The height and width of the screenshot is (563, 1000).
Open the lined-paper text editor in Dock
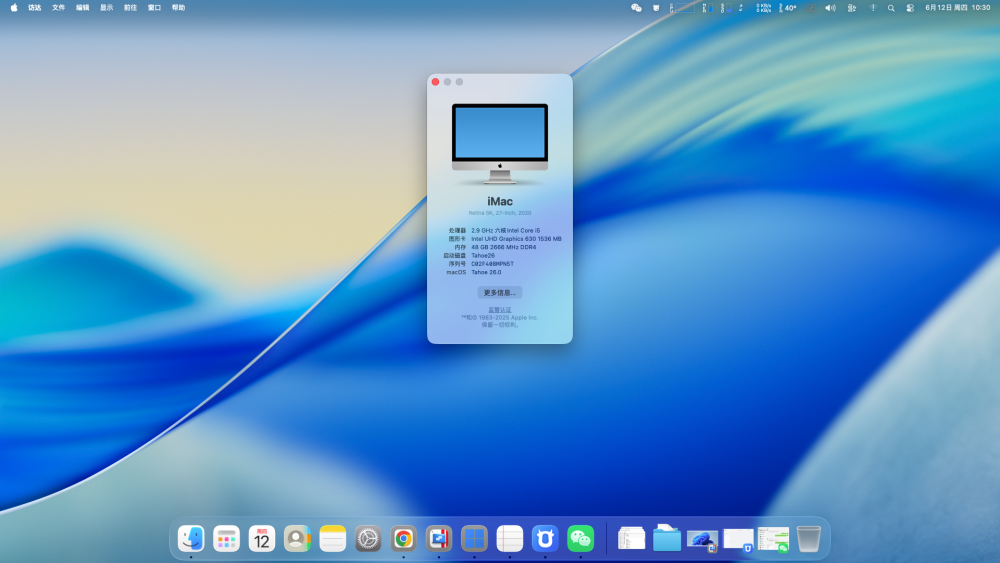click(x=510, y=539)
